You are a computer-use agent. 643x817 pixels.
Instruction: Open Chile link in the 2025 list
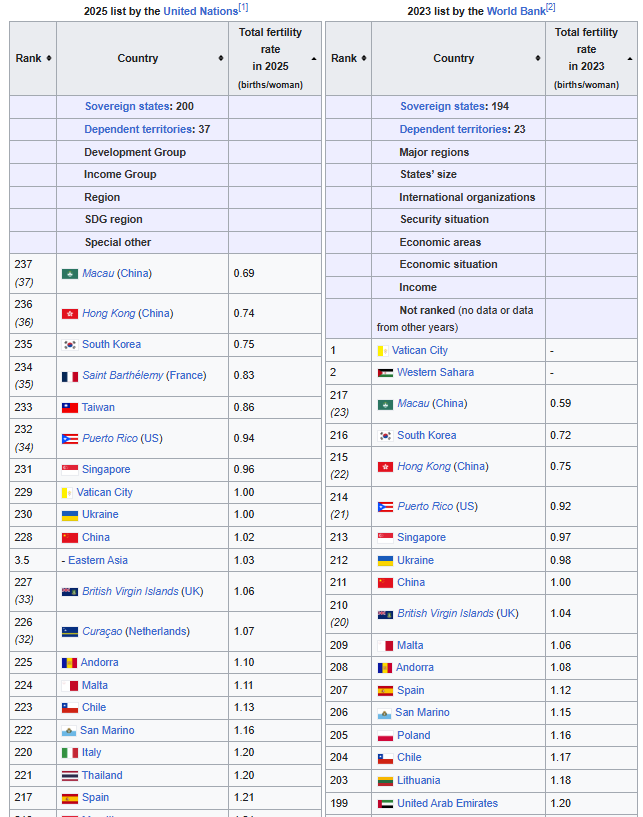click(94, 708)
